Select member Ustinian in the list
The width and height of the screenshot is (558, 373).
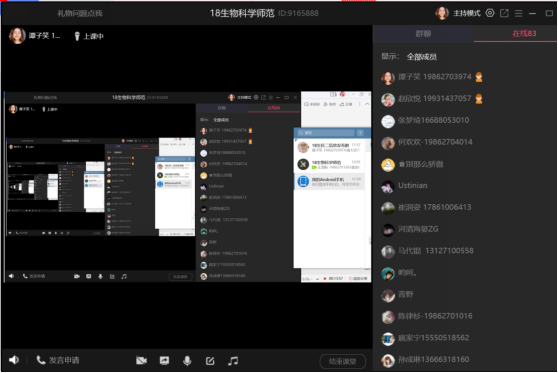click(x=465, y=185)
